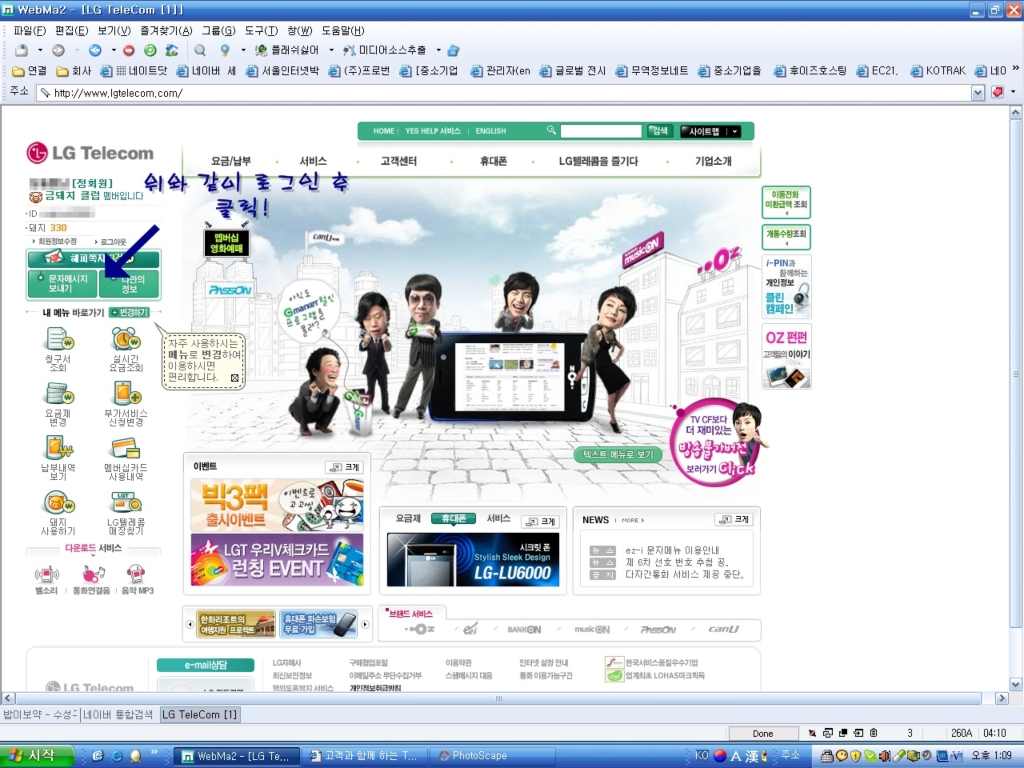This screenshot has width=1024, height=768.
Task: Click the Korean flag IME icon in taskbar
Action: coord(720,756)
